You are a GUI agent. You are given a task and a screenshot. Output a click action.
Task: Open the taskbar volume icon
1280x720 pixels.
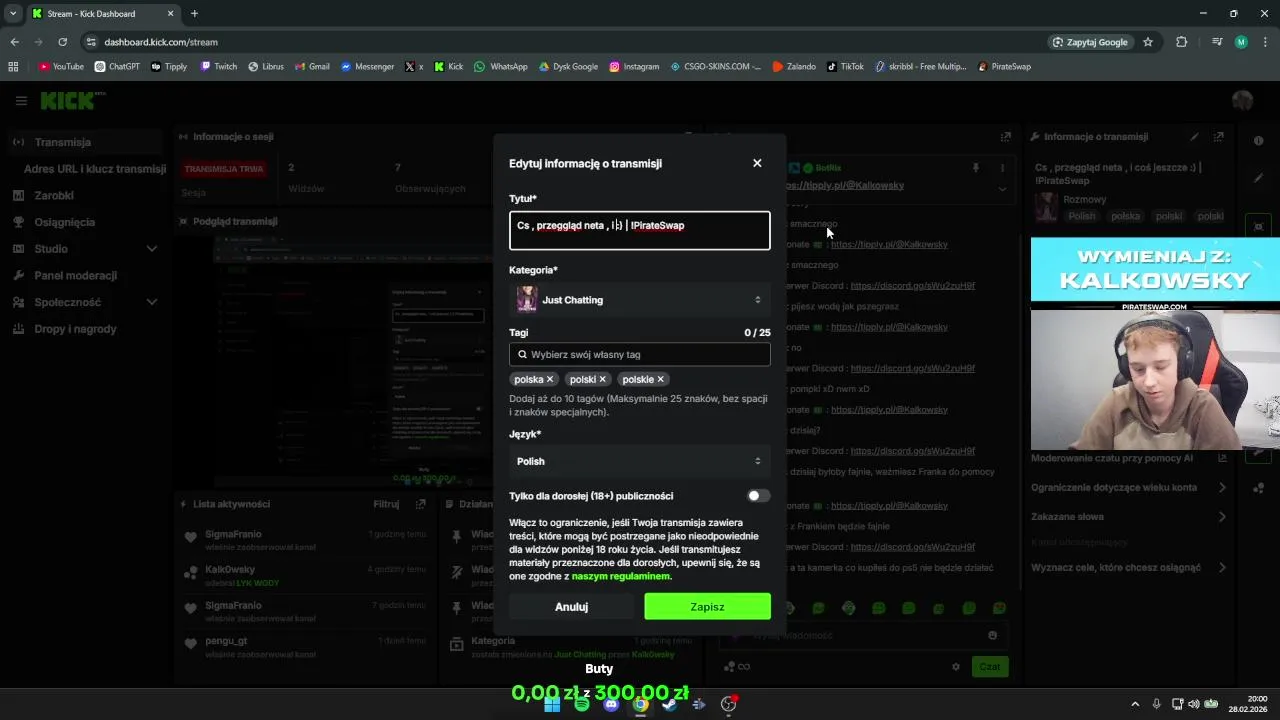click(1194, 704)
